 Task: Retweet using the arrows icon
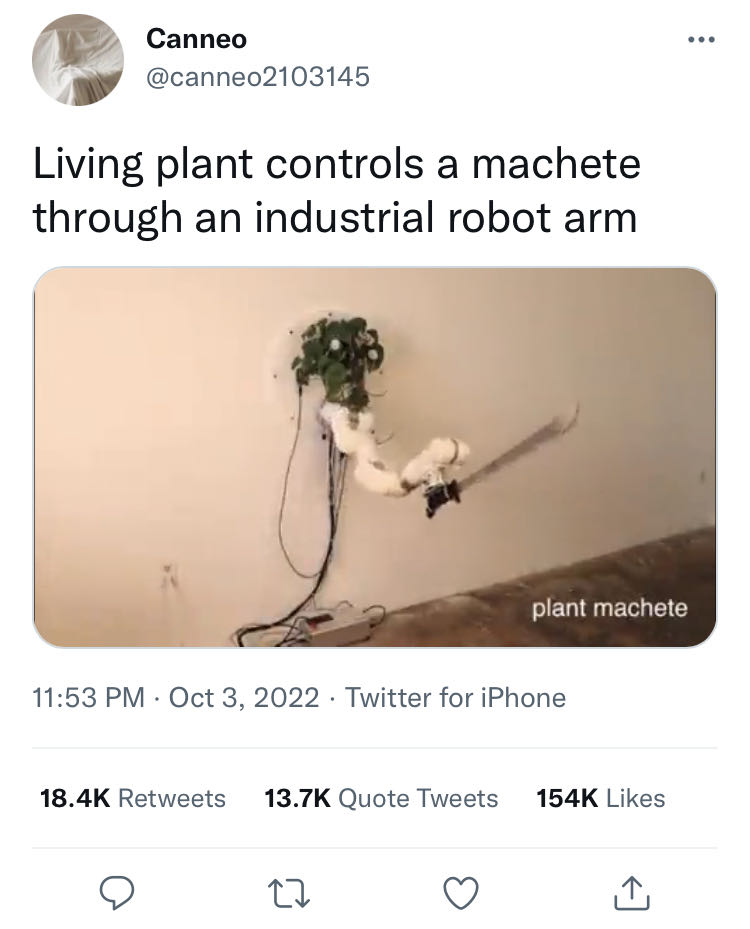click(x=289, y=893)
